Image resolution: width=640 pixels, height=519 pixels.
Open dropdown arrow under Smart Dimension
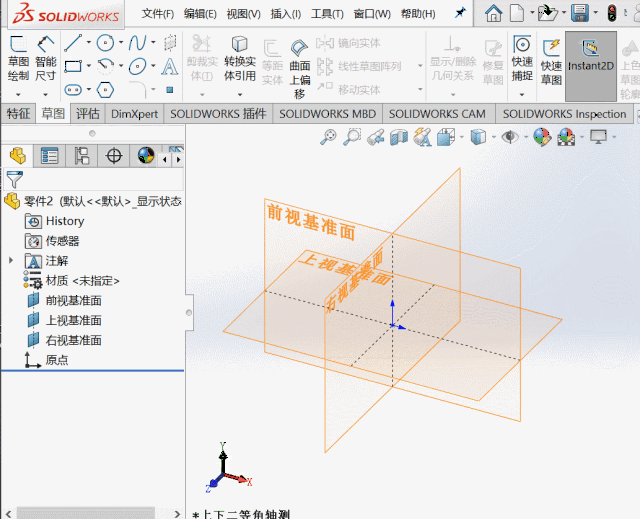45,95
